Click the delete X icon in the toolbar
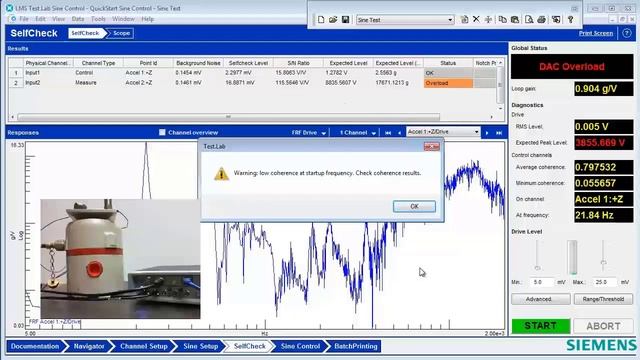 tap(476, 19)
